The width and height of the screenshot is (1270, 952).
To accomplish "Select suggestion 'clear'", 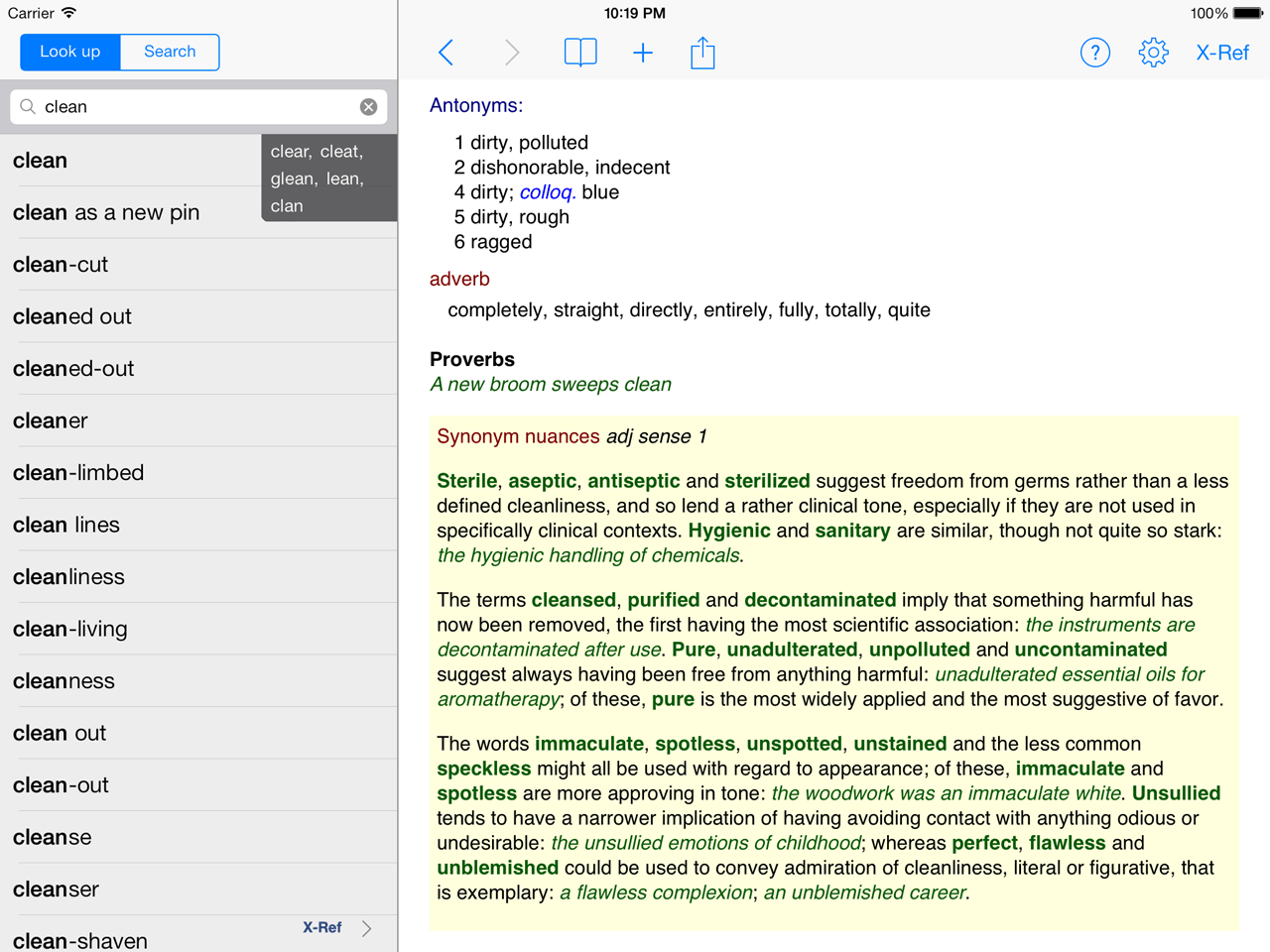I will [x=291, y=152].
